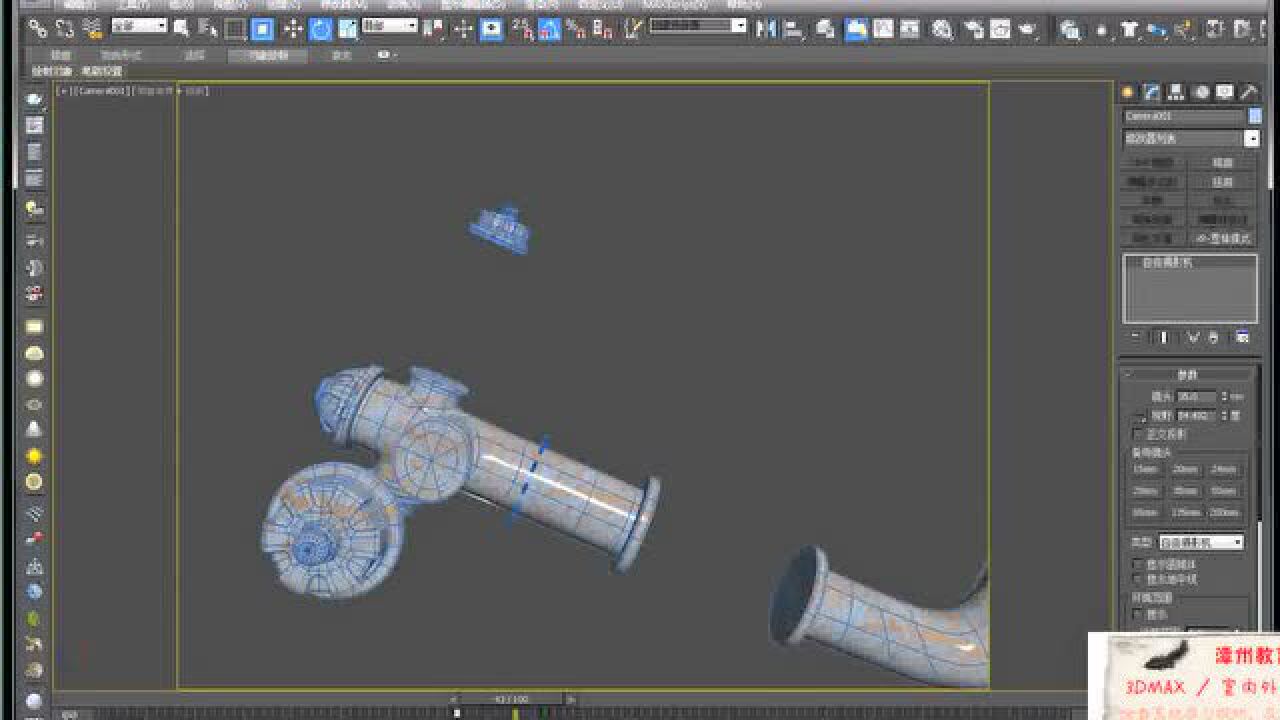This screenshot has width=1280, height=720.
Task: Activate the Select Object tool
Action: (181, 29)
